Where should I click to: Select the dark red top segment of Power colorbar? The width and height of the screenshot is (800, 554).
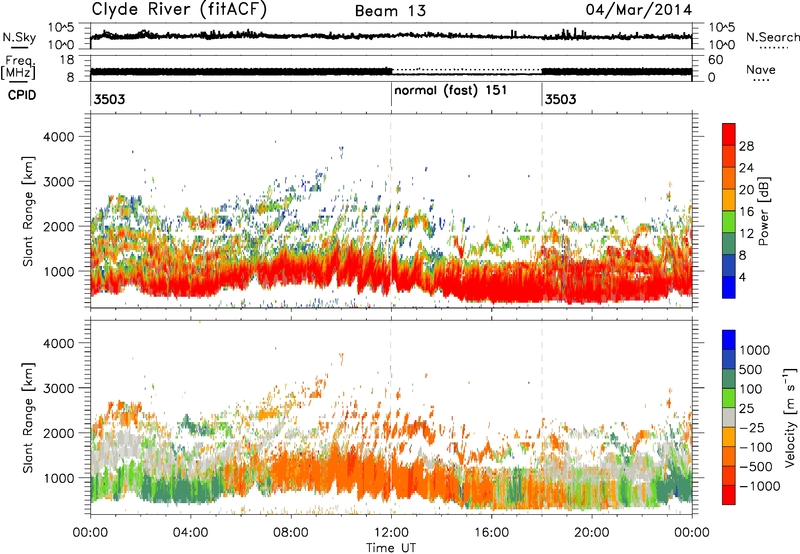(x=729, y=134)
